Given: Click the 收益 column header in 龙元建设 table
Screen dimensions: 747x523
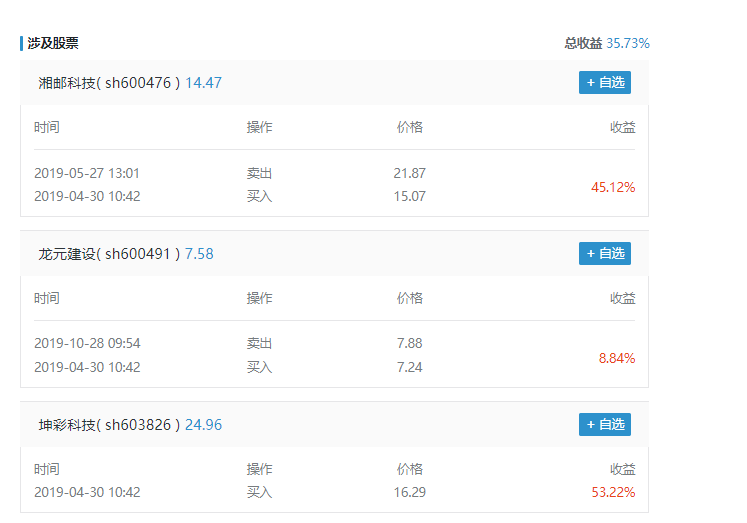Looking at the screenshot, I should pyautogui.click(x=623, y=298).
